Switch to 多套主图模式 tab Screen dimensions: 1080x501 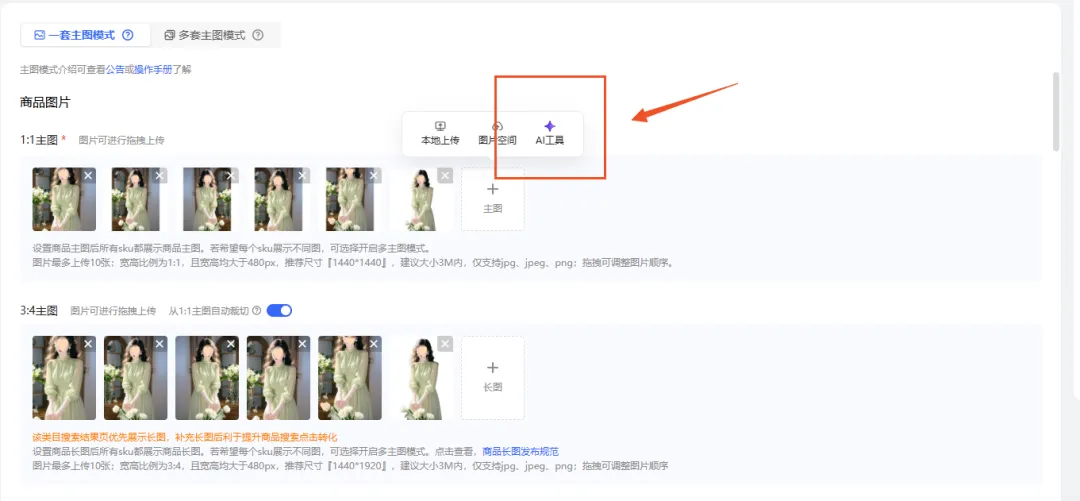[214, 34]
